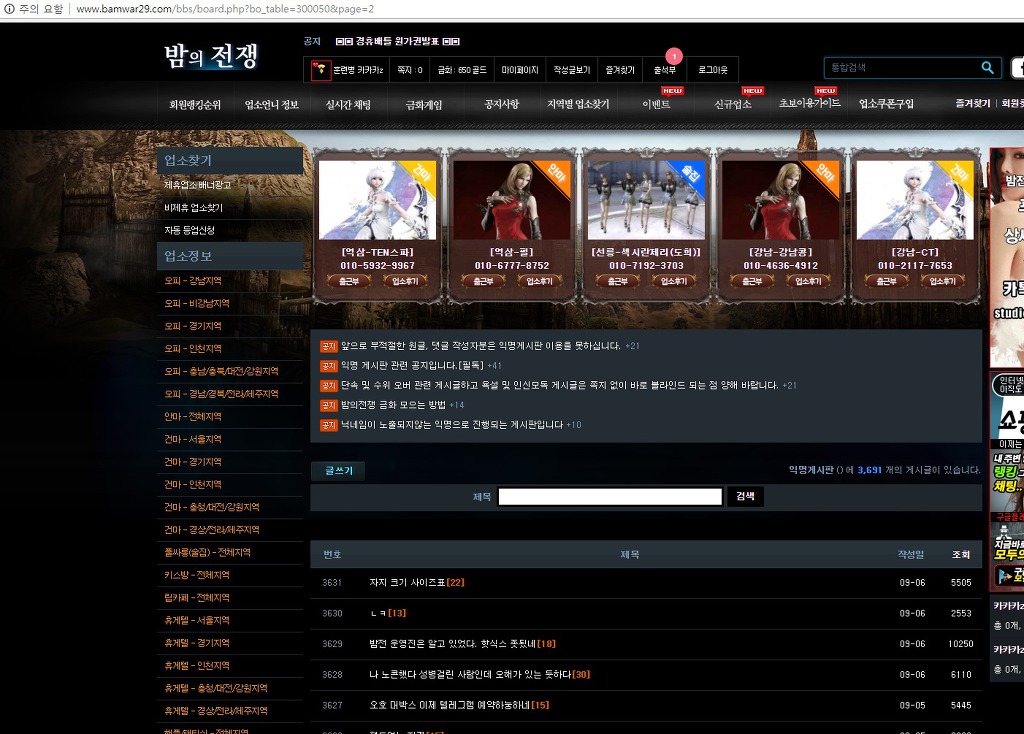Select 오피 - 비강남지역 in sidebar
1024x734 pixels.
[197, 304]
